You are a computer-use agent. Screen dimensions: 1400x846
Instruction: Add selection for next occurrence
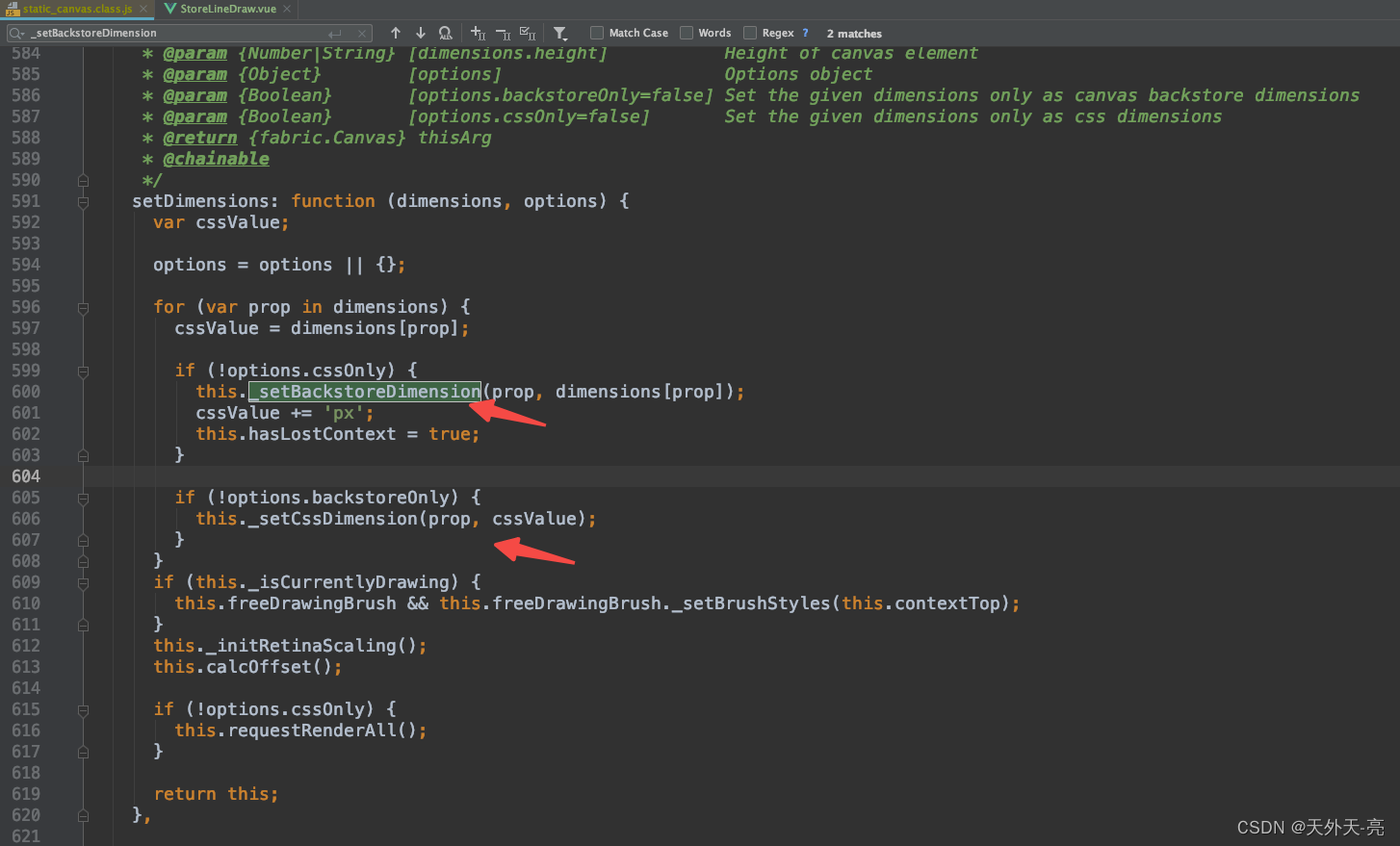478,33
